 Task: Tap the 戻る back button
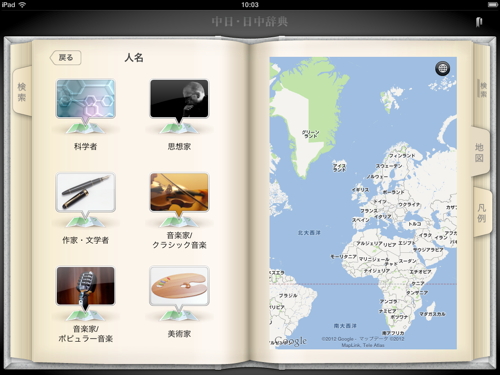pyautogui.click(x=66, y=58)
